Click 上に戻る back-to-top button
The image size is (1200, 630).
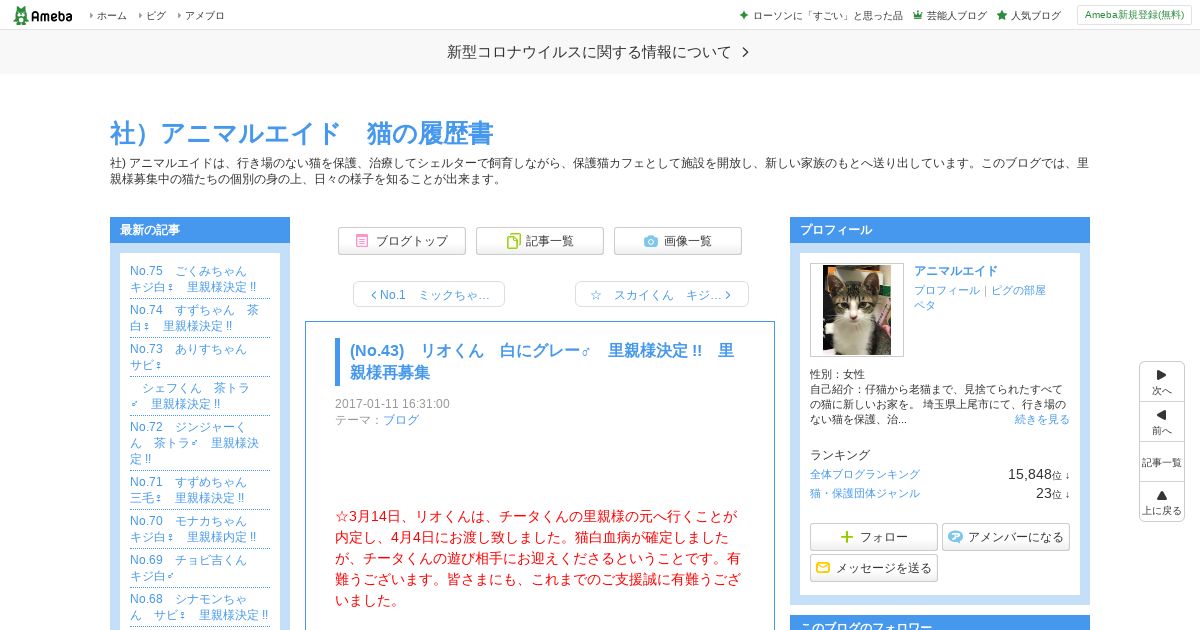click(1162, 502)
